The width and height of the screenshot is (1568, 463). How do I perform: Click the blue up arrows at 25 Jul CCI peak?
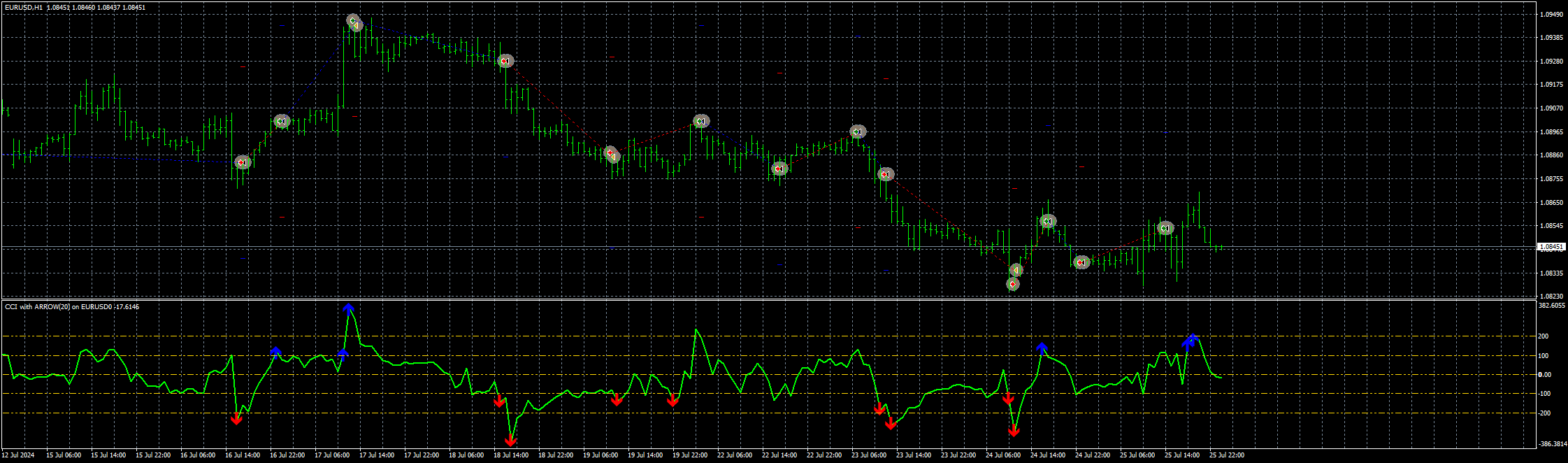(x=1191, y=341)
